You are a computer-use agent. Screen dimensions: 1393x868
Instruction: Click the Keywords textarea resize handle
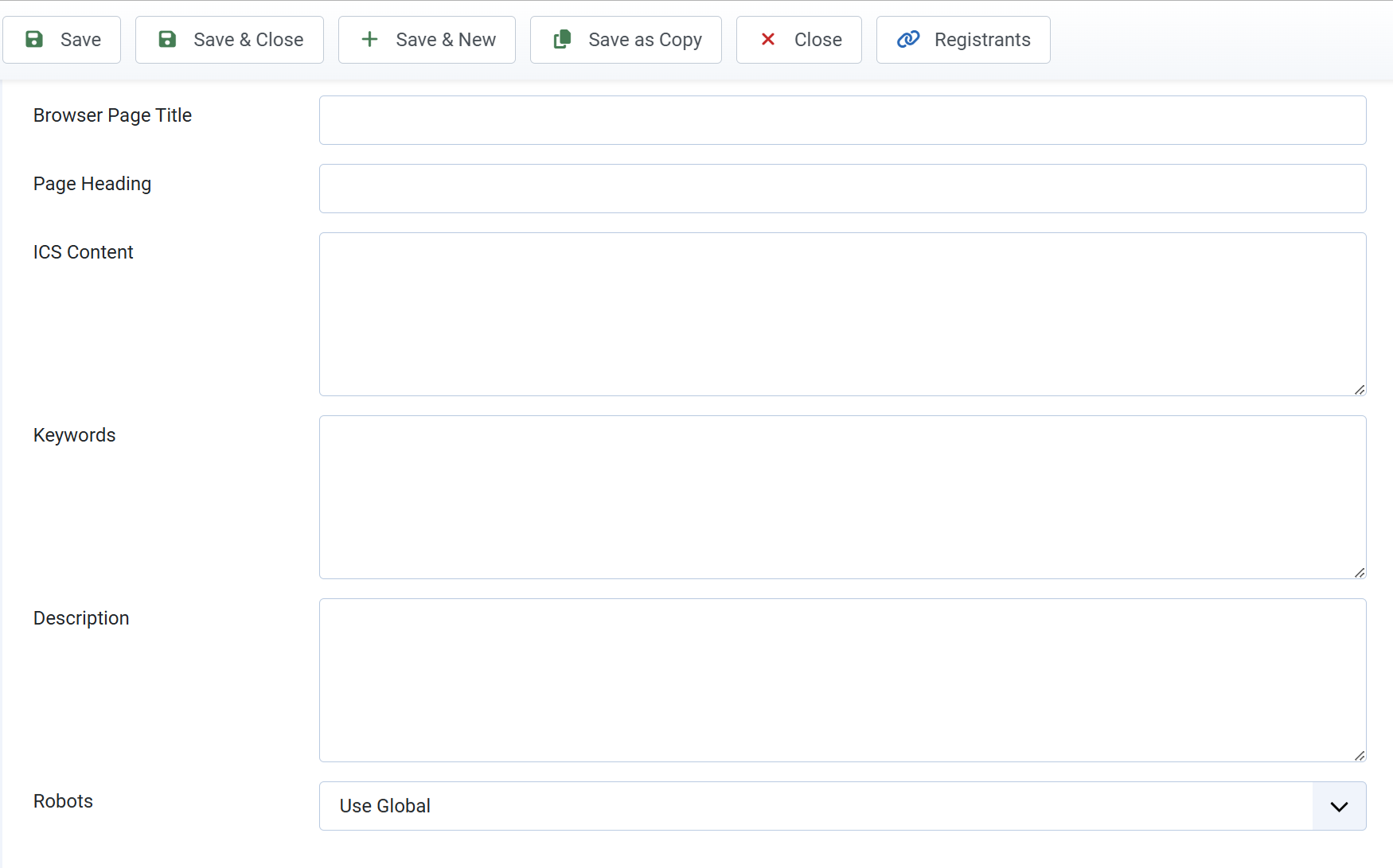click(x=1360, y=572)
